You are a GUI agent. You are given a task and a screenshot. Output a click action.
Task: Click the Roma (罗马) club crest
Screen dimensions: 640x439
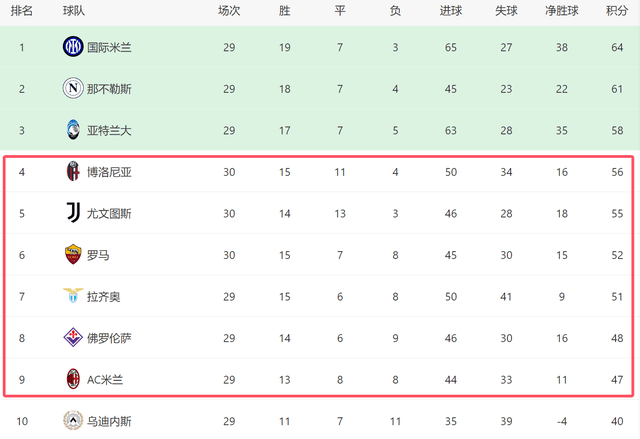tap(72, 255)
